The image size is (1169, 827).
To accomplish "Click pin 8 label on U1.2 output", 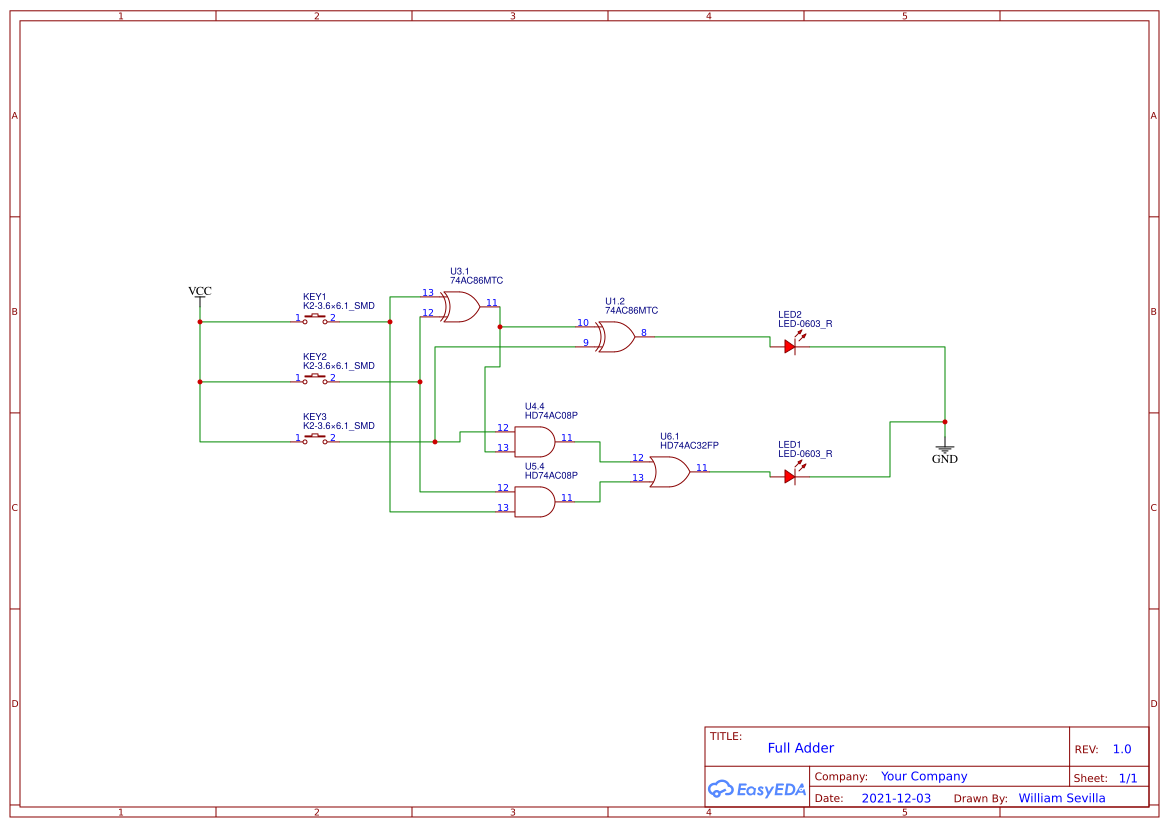I will tap(644, 333).
